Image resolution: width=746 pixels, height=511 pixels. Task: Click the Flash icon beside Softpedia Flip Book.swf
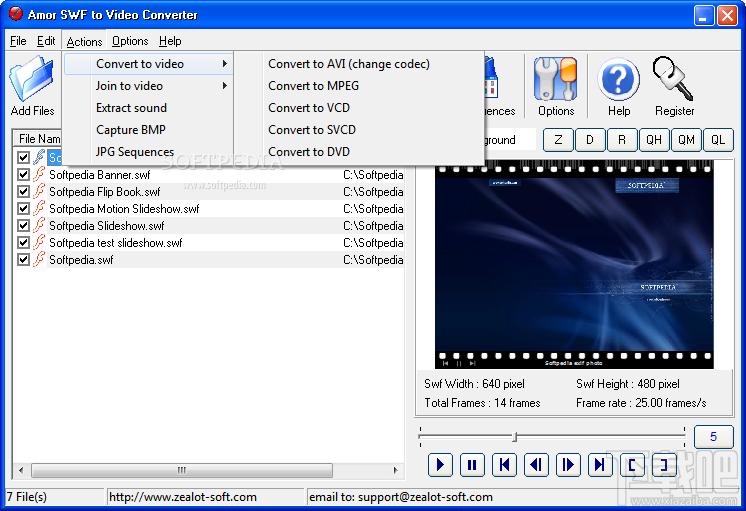(39, 192)
